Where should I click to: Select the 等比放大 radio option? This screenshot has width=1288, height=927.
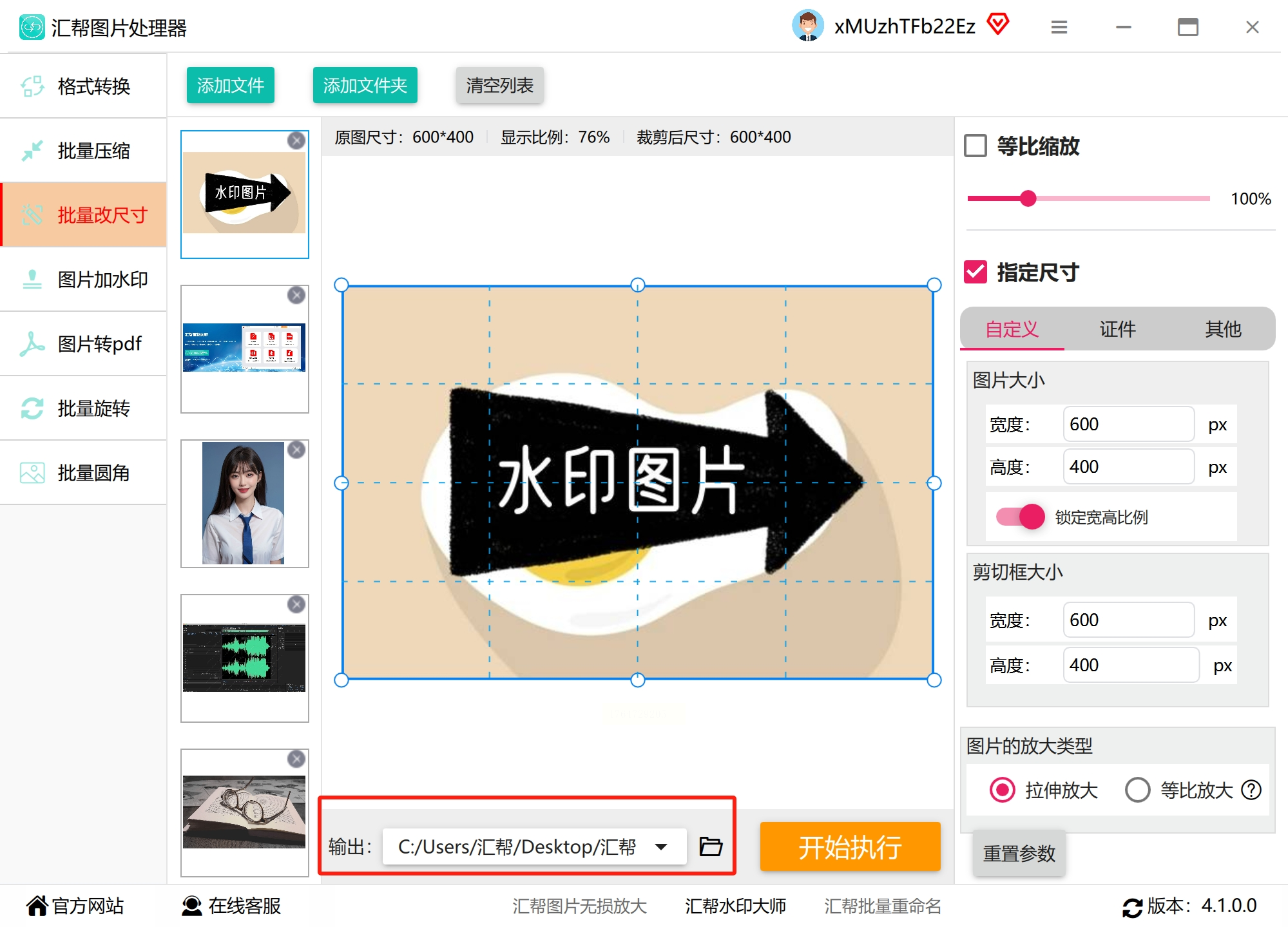pos(1137,790)
